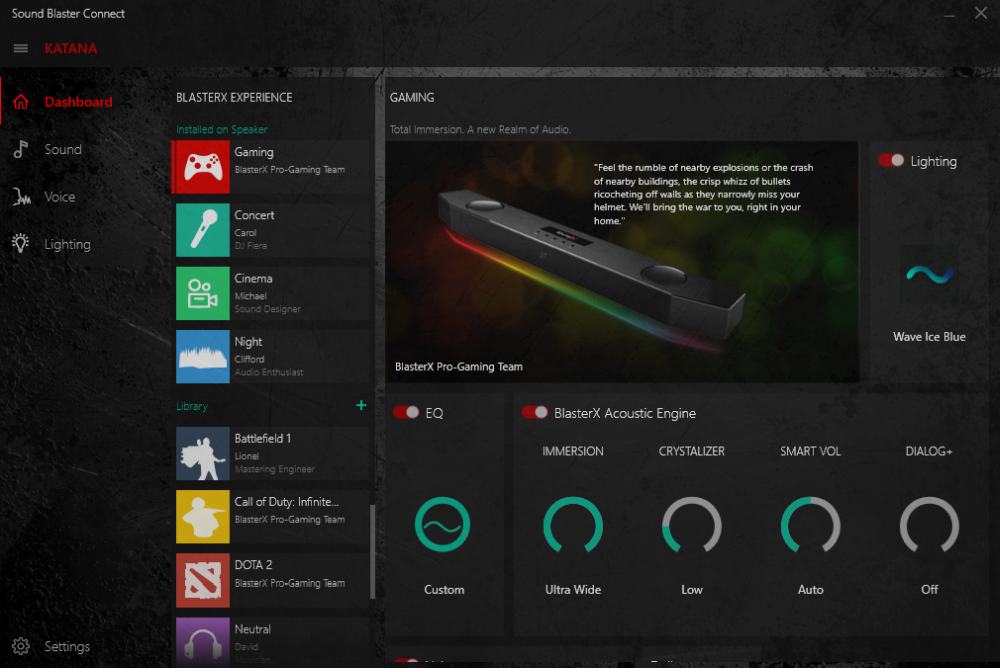1000x668 pixels.
Task: Adjust the Crystalizer Low dial
Action: click(x=692, y=525)
